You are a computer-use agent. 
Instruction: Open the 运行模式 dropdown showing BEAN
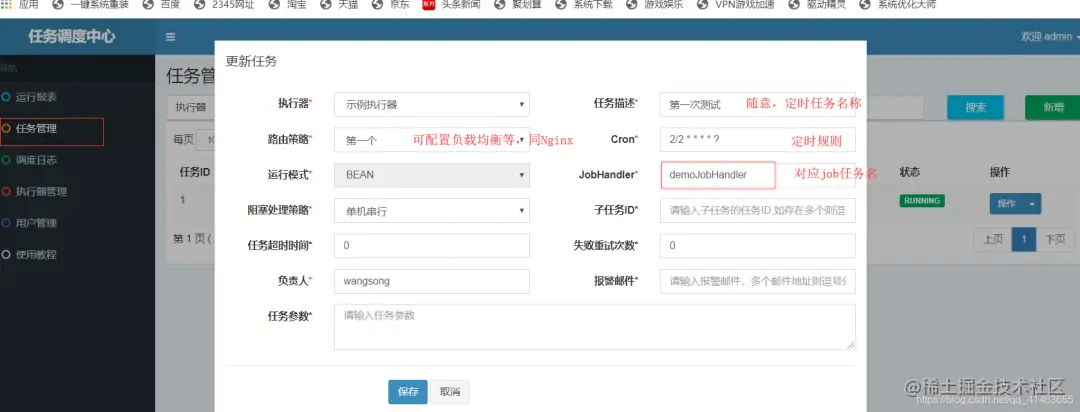coord(431,175)
